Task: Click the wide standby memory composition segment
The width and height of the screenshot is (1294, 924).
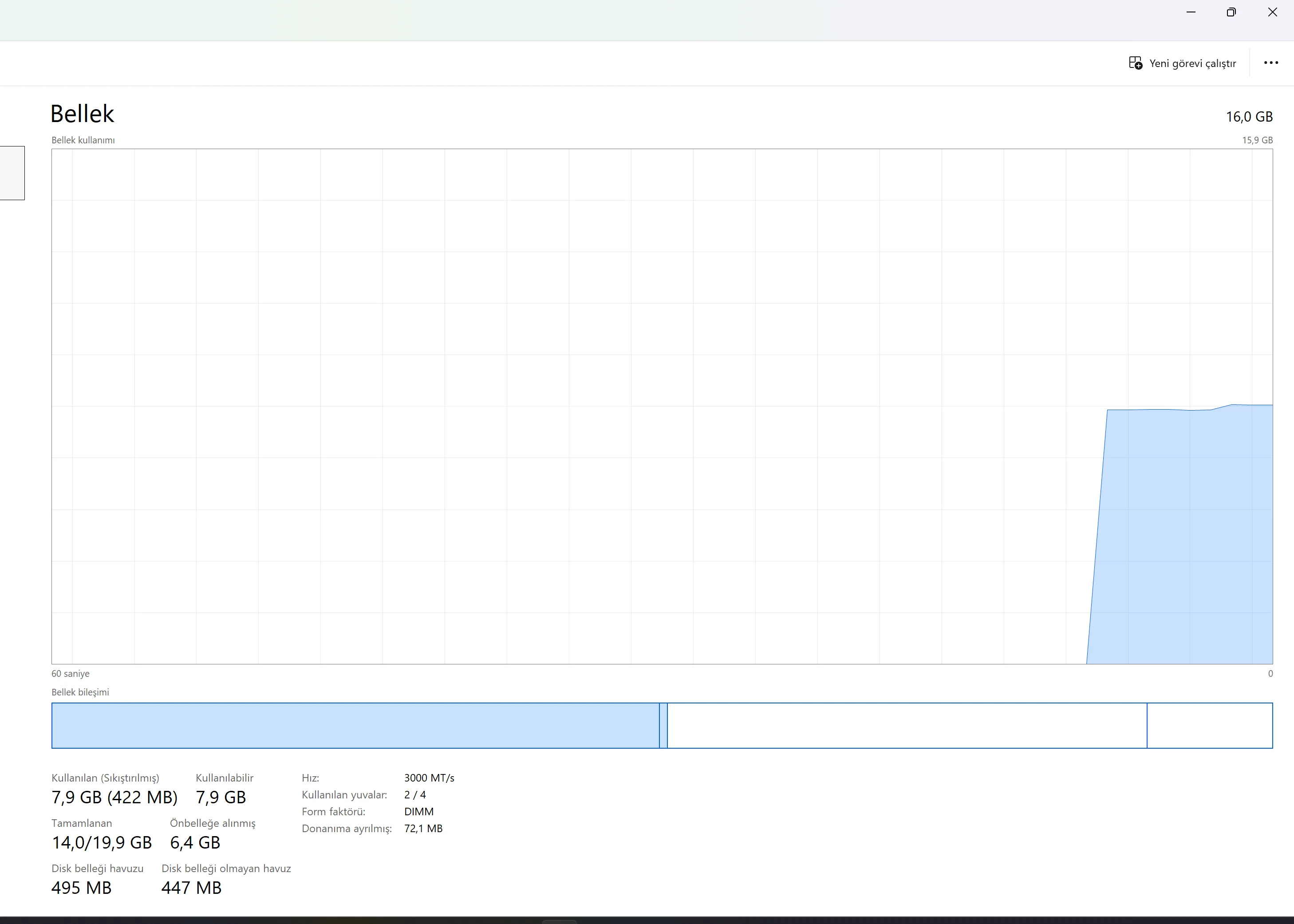Action: [907, 726]
